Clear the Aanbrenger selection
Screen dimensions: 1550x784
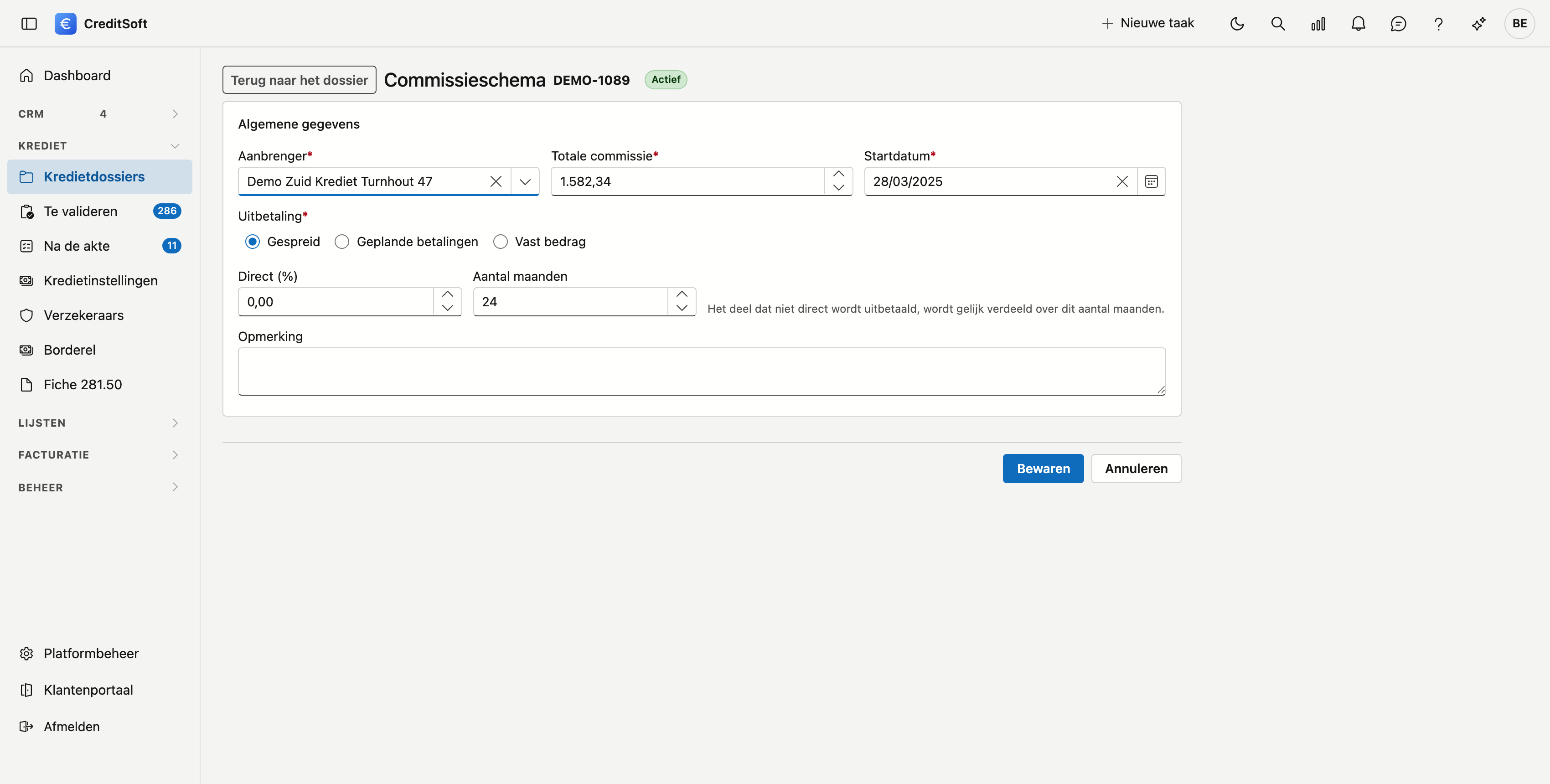[496, 182]
